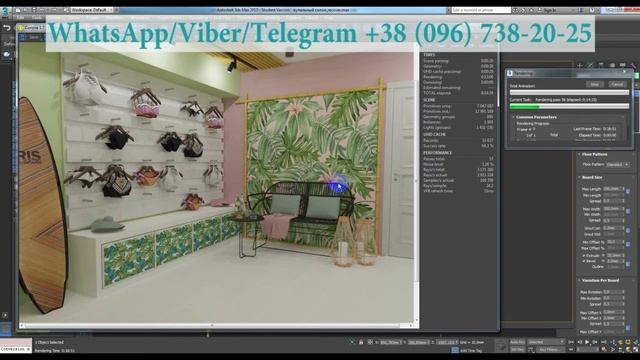640x360 pixels.
Task: Click the Y coordinate field
Action: 418,342
